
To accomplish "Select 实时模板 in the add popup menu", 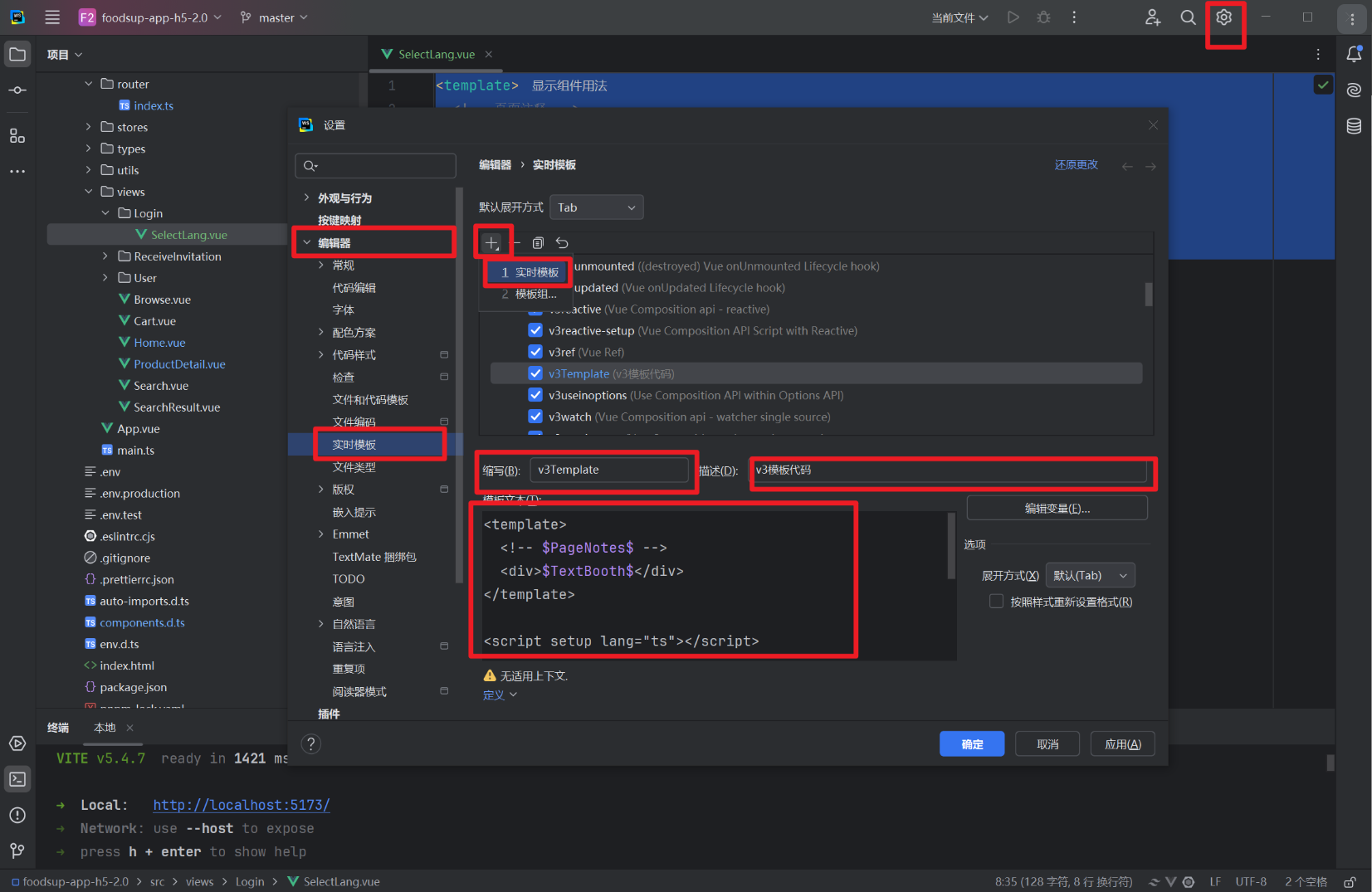I will click(x=528, y=272).
